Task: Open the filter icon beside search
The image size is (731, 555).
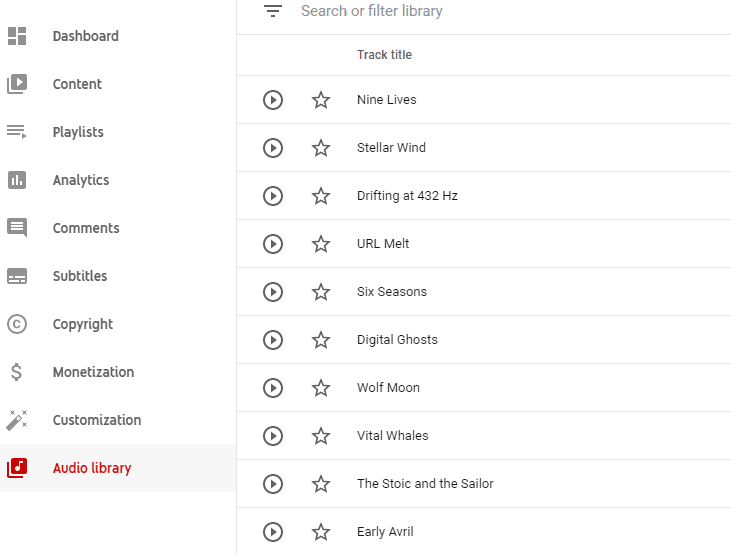Action: 273,11
